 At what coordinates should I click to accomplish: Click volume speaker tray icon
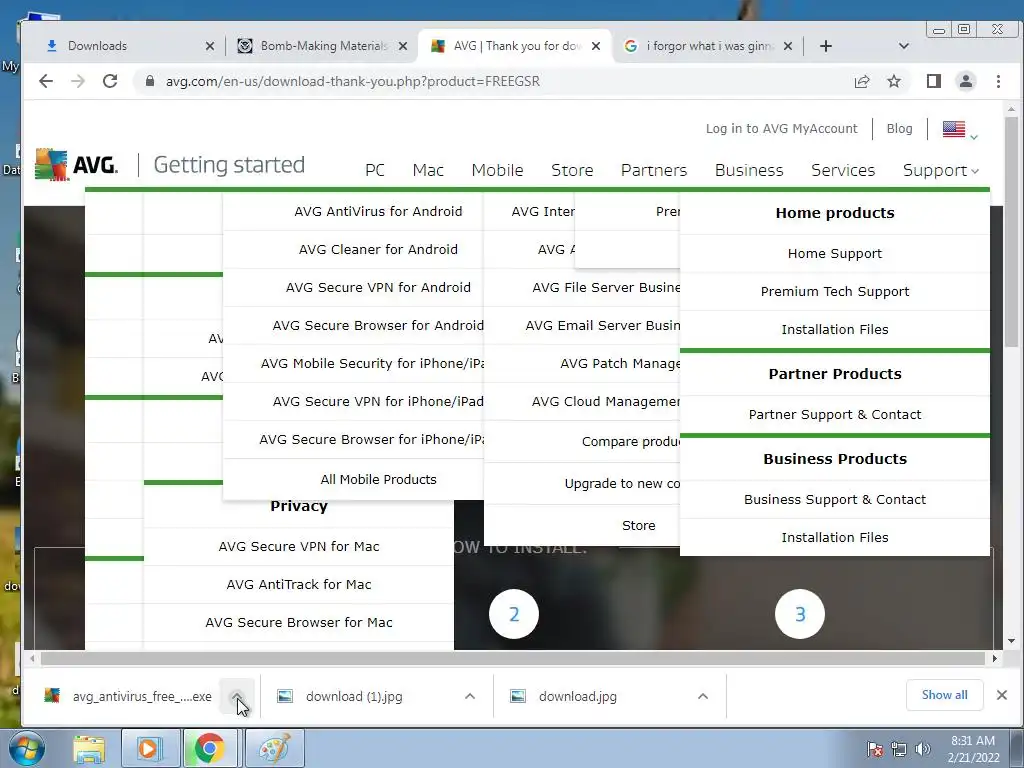pos(922,748)
